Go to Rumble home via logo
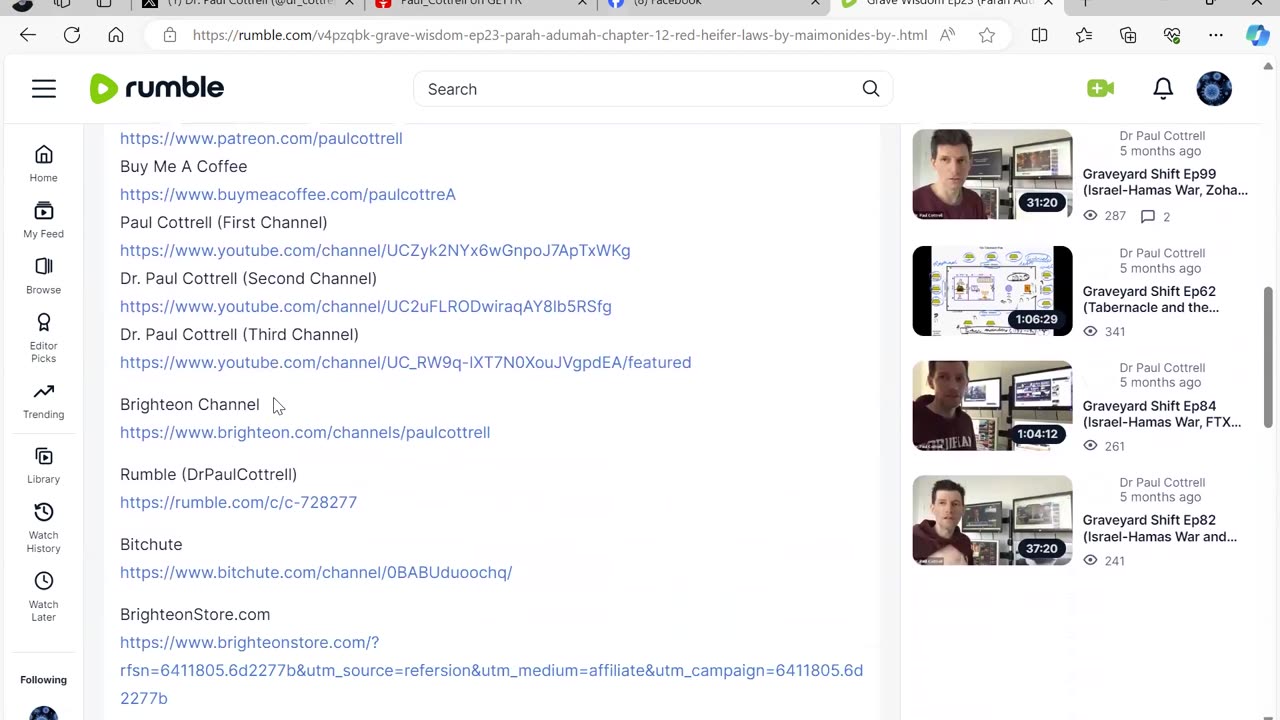The width and height of the screenshot is (1280, 720). pyautogui.click(x=157, y=88)
